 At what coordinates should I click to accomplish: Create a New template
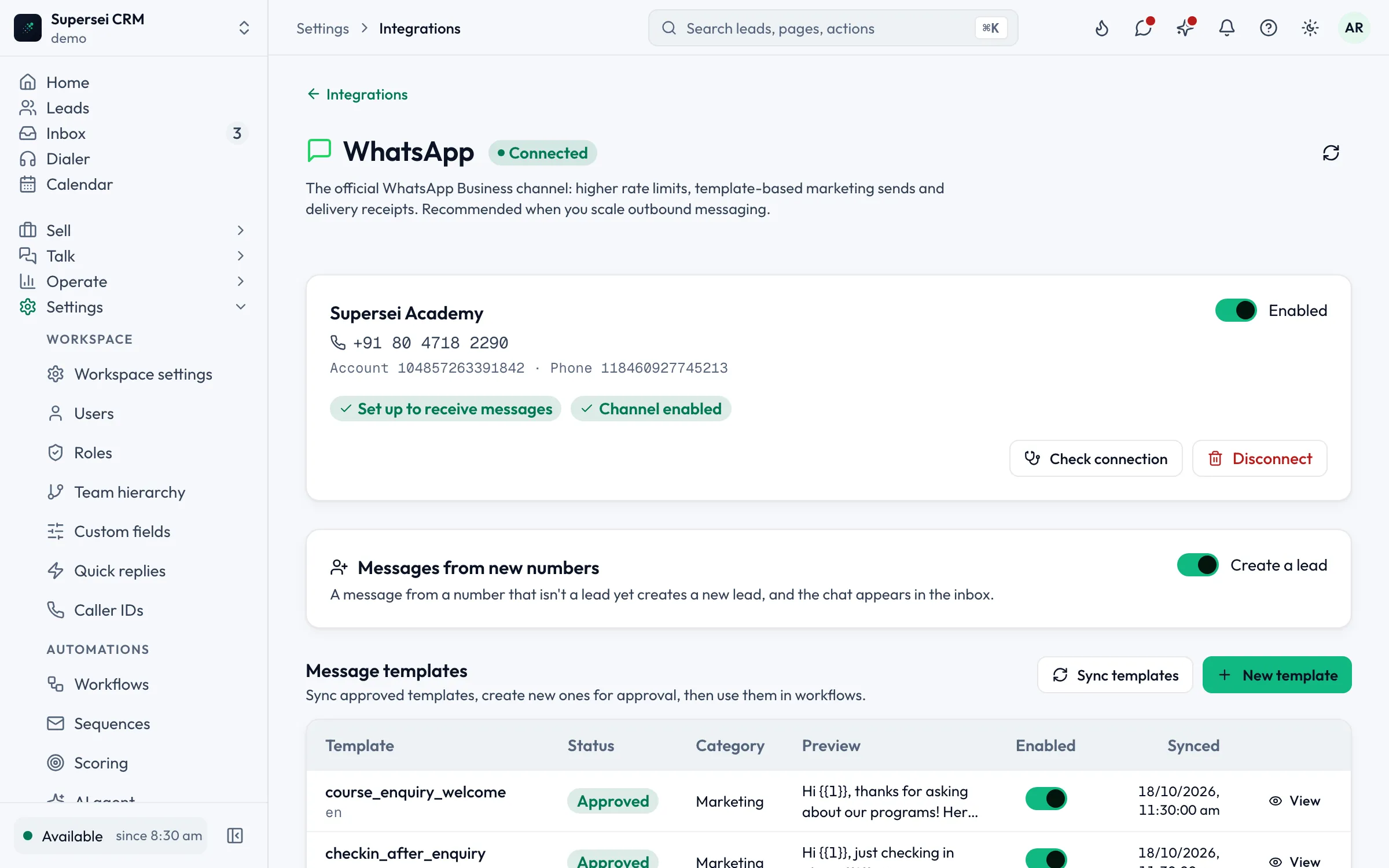coord(1277,675)
